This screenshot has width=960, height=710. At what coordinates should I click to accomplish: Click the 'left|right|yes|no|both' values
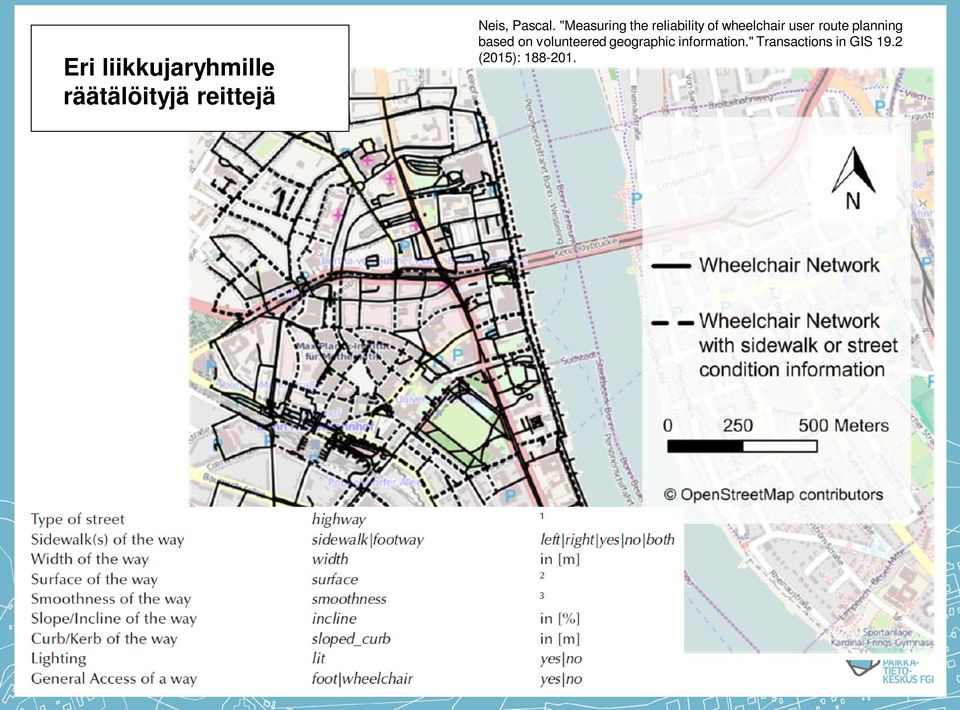[607, 539]
